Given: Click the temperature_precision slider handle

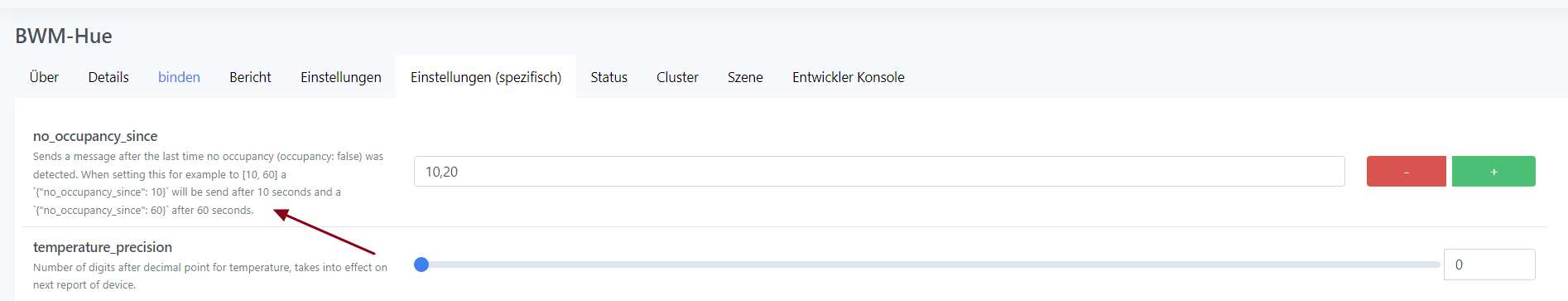Looking at the screenshot, I should pos(421,265).
